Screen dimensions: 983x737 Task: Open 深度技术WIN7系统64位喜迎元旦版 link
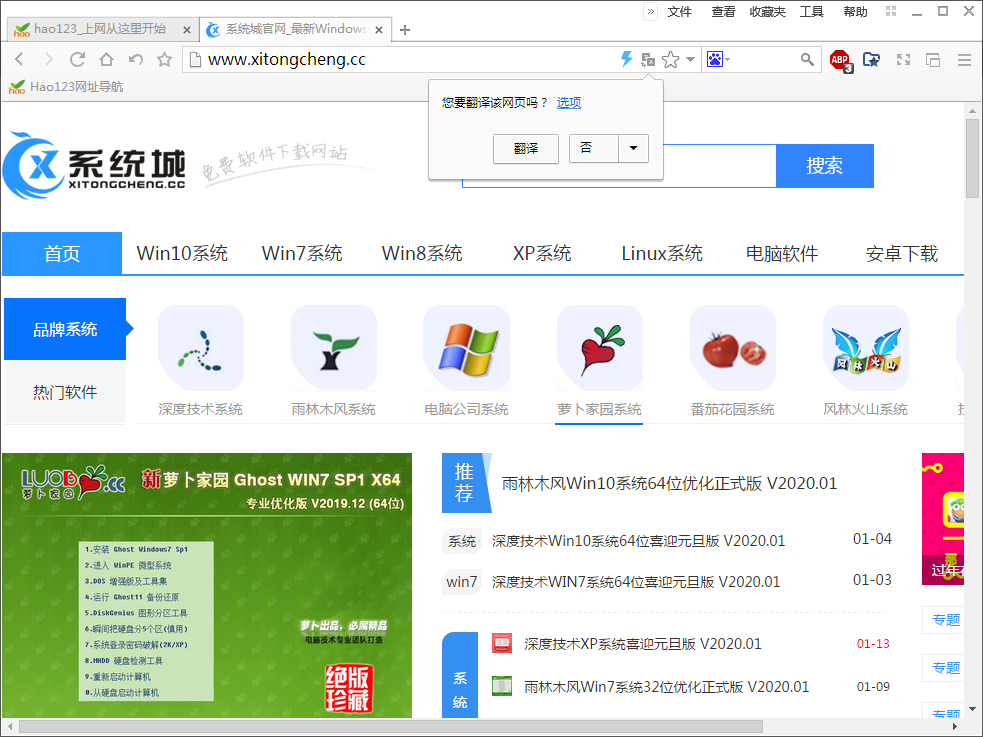pyautogui.click(x=636, y=582)
